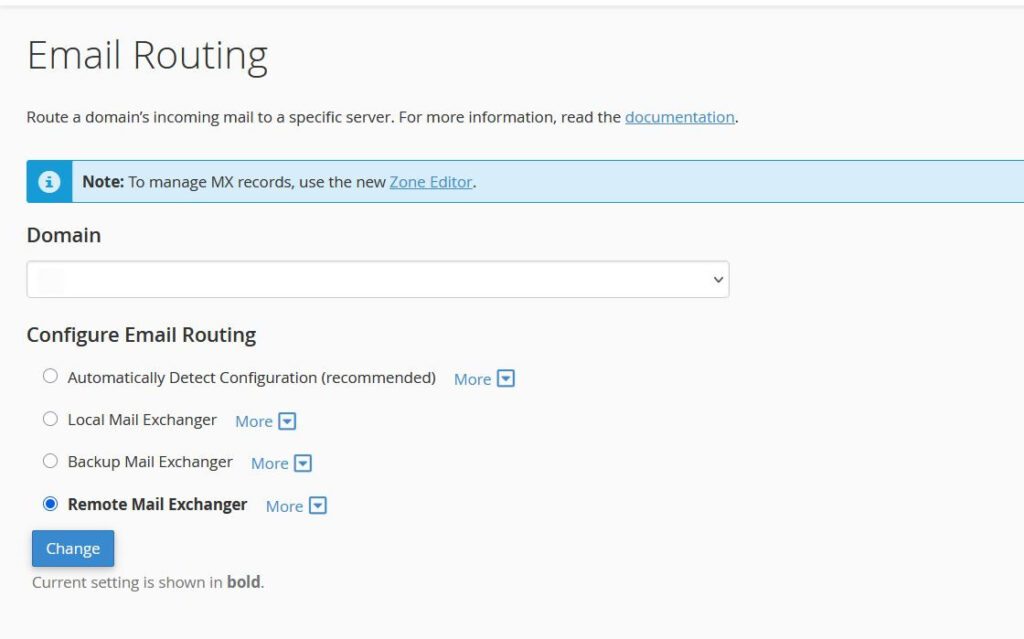Click the 'Automatically Detect Configuration (recommended)' label text
This screenshot has height=639, width=1024.
coord(251,378)
